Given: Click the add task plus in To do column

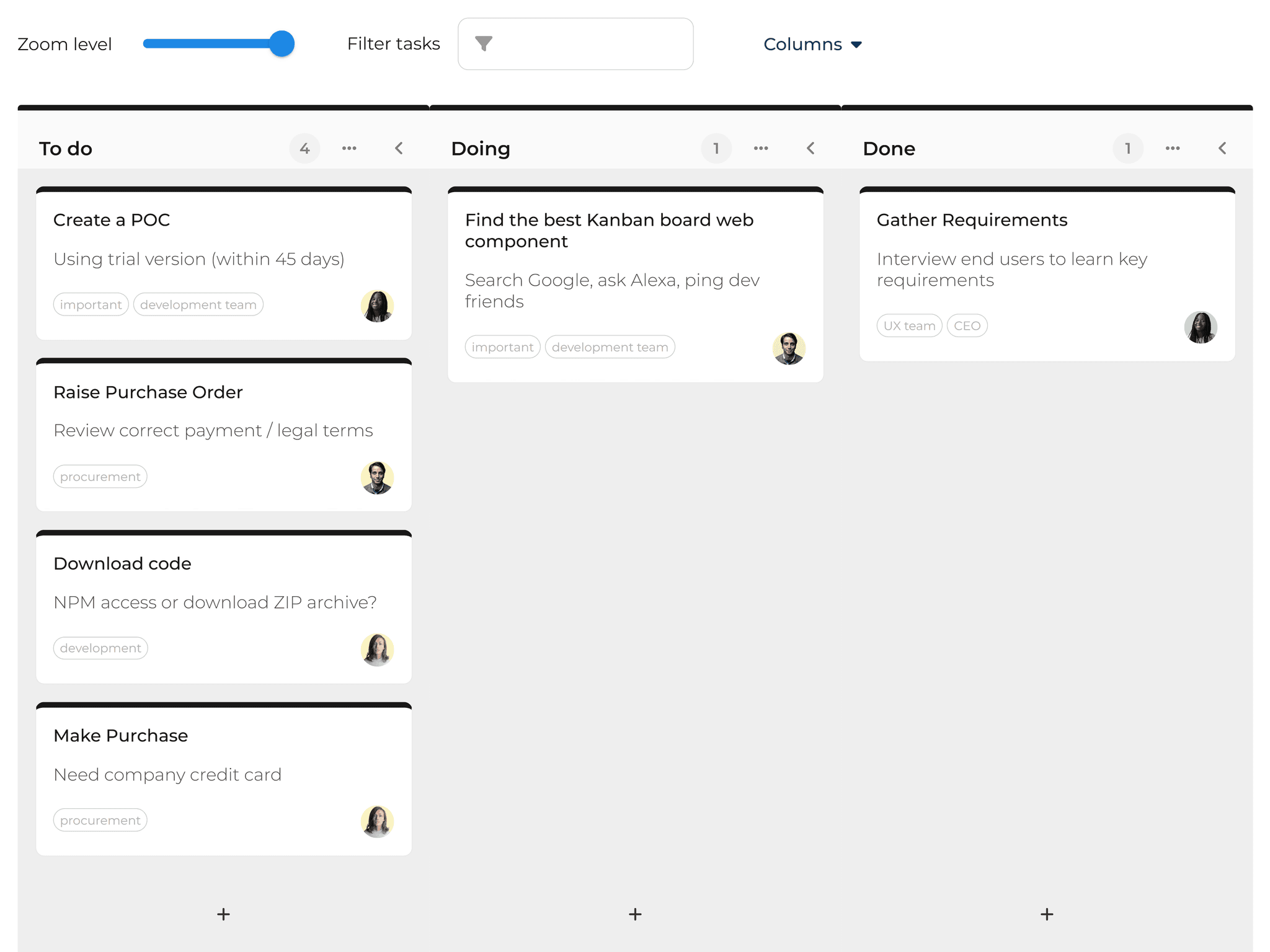Looking at the screenshot, I should 223,914.
